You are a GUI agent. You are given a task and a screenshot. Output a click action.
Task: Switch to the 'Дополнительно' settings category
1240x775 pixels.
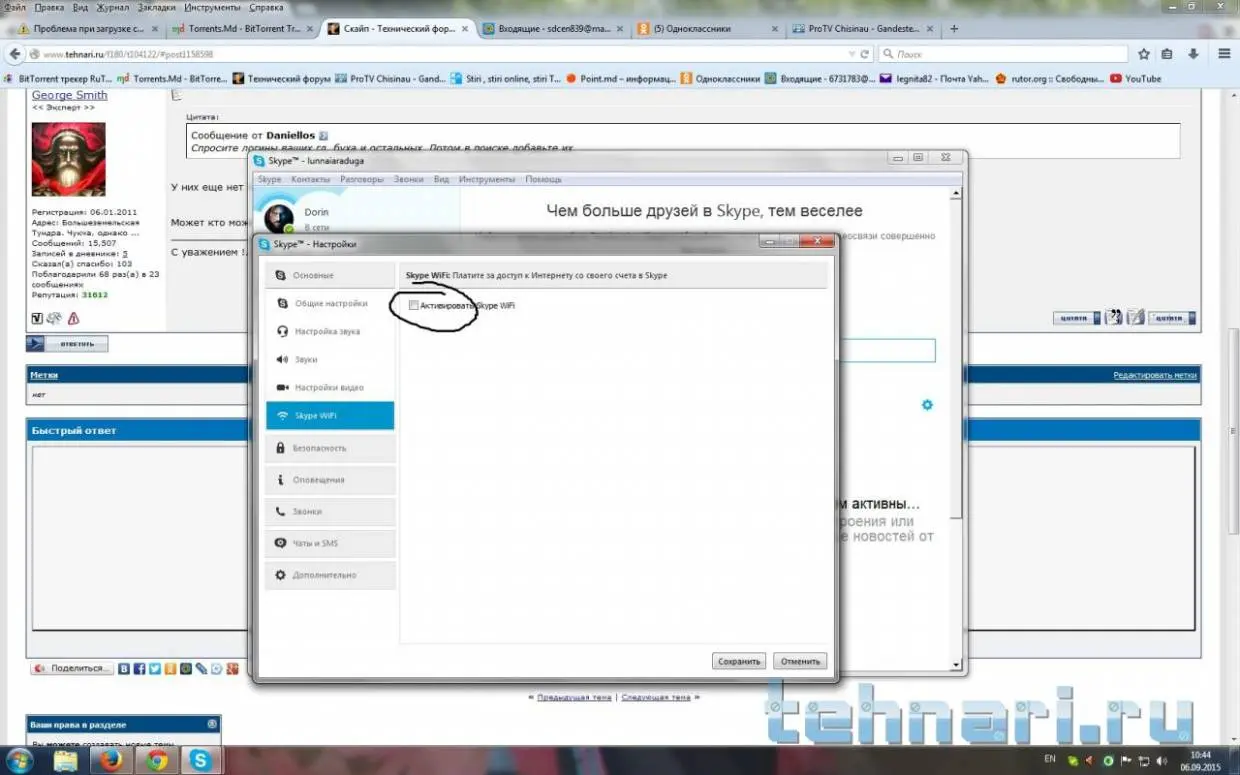[330, 575]
